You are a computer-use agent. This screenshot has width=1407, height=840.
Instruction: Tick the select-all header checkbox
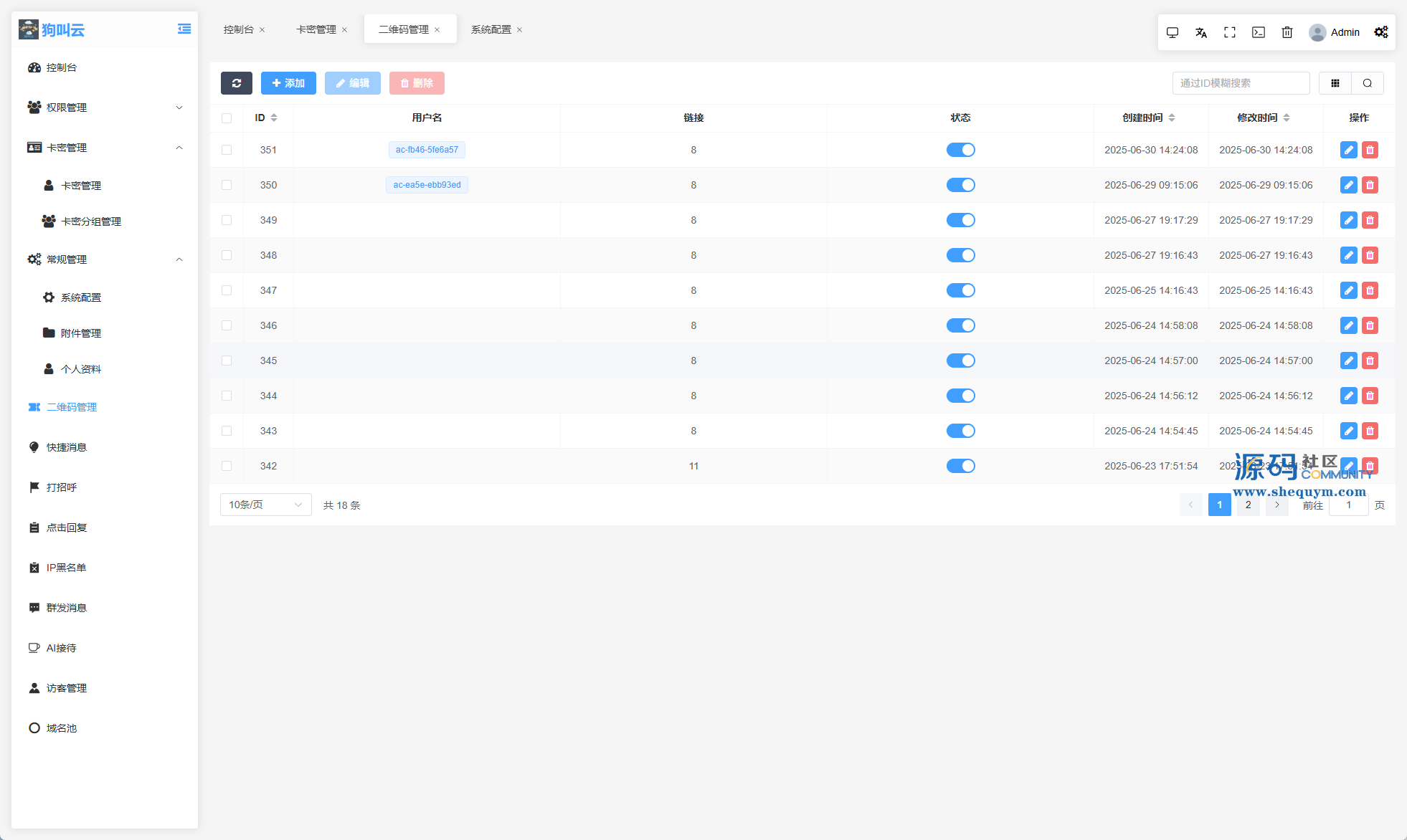227,118
